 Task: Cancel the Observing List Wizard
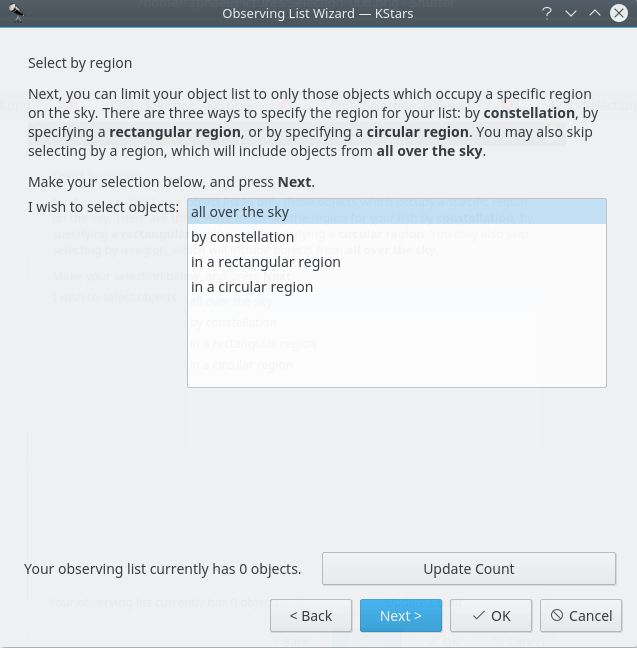pos(581,616)
